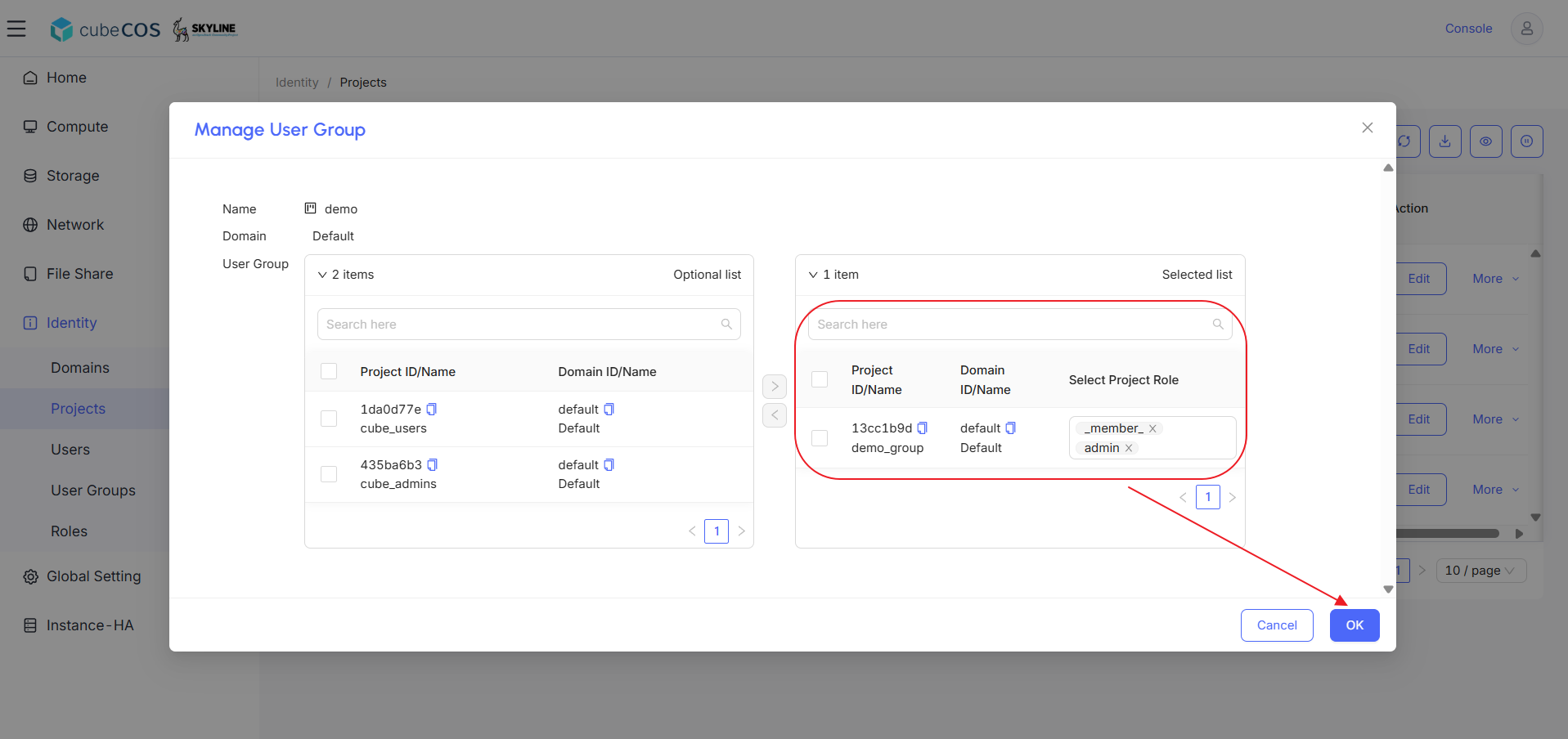This screenshot has width=1568, height=739.
Task: Click search icon in Selected list
Action: (1218, 325)
